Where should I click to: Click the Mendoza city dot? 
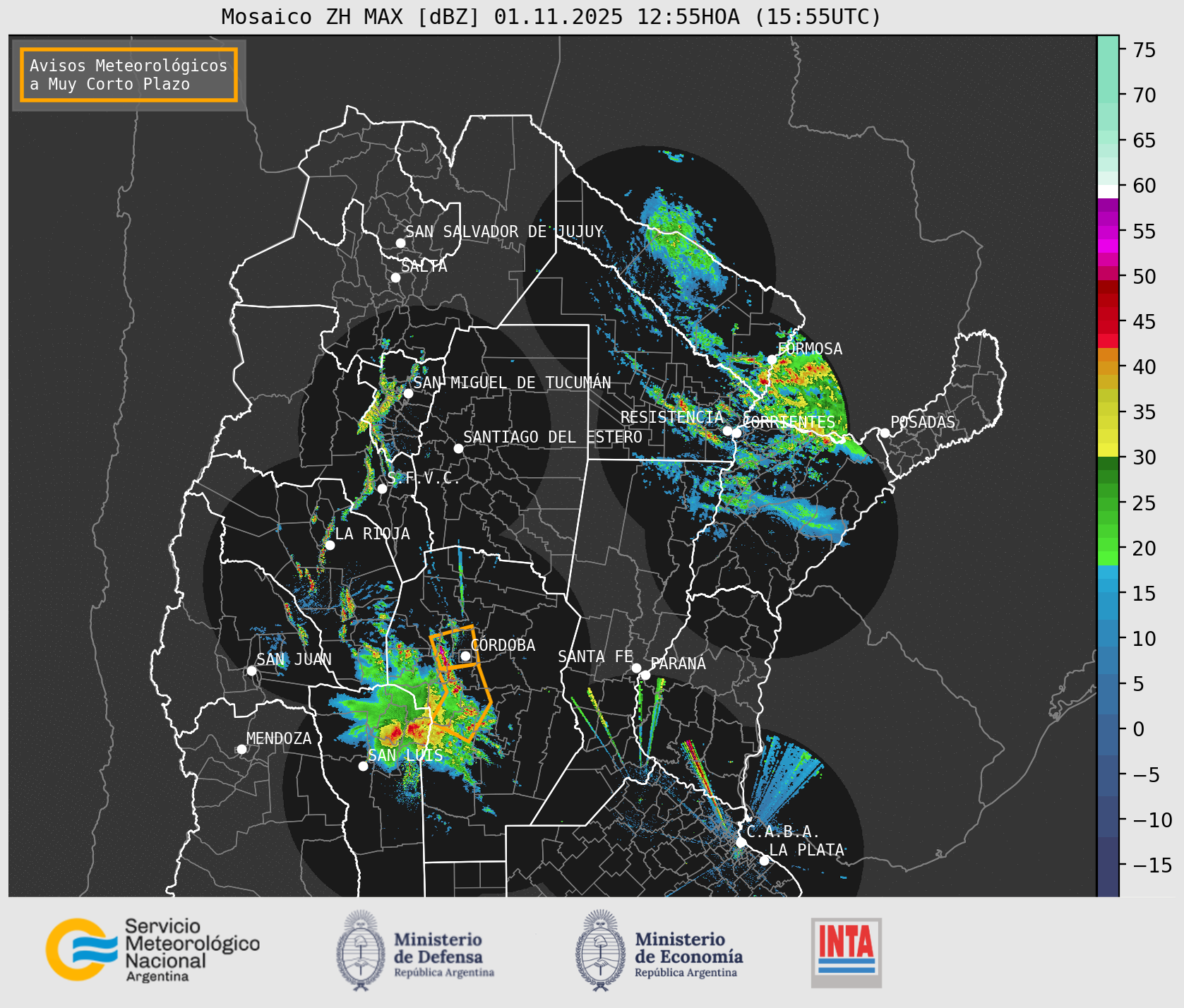241,749
